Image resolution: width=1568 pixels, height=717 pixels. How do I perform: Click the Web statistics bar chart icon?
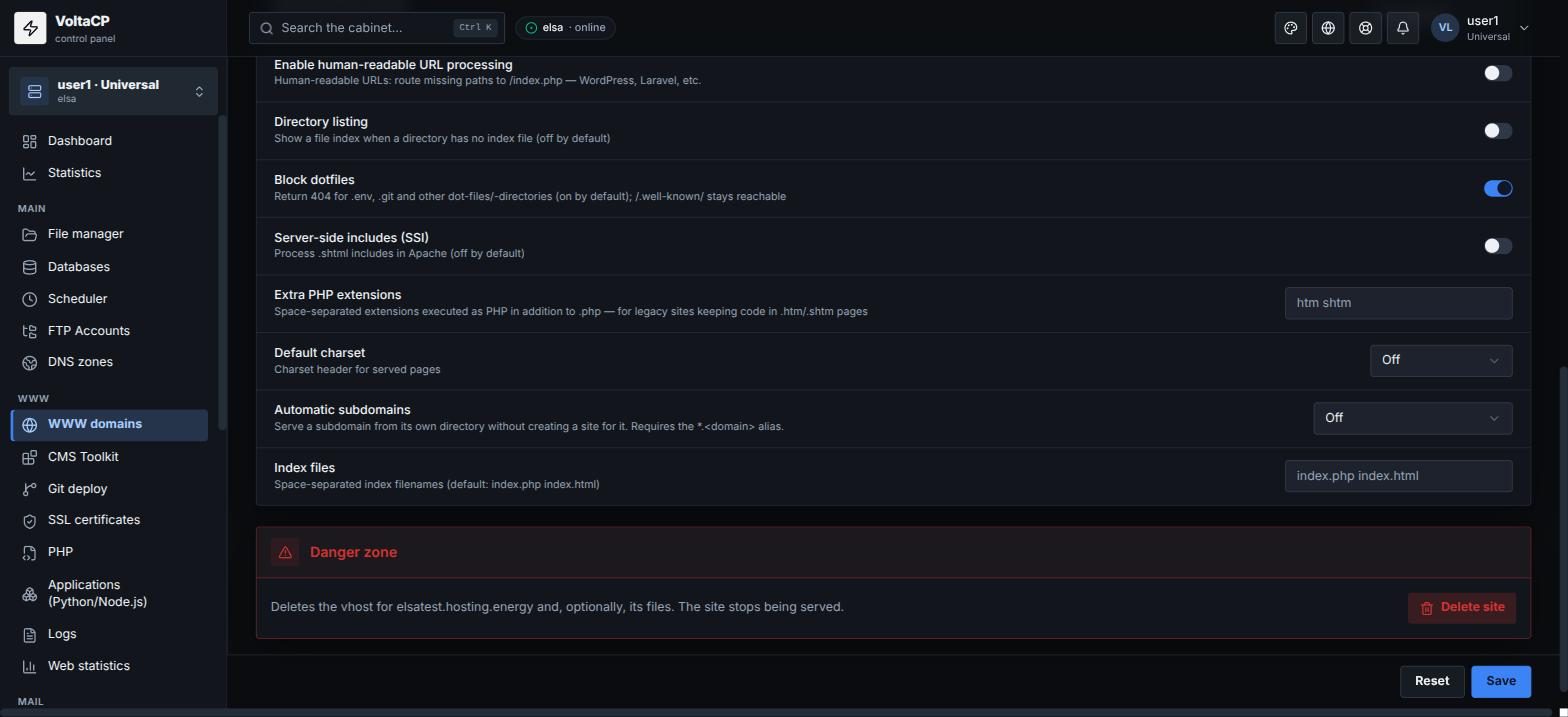coord(30,666)
